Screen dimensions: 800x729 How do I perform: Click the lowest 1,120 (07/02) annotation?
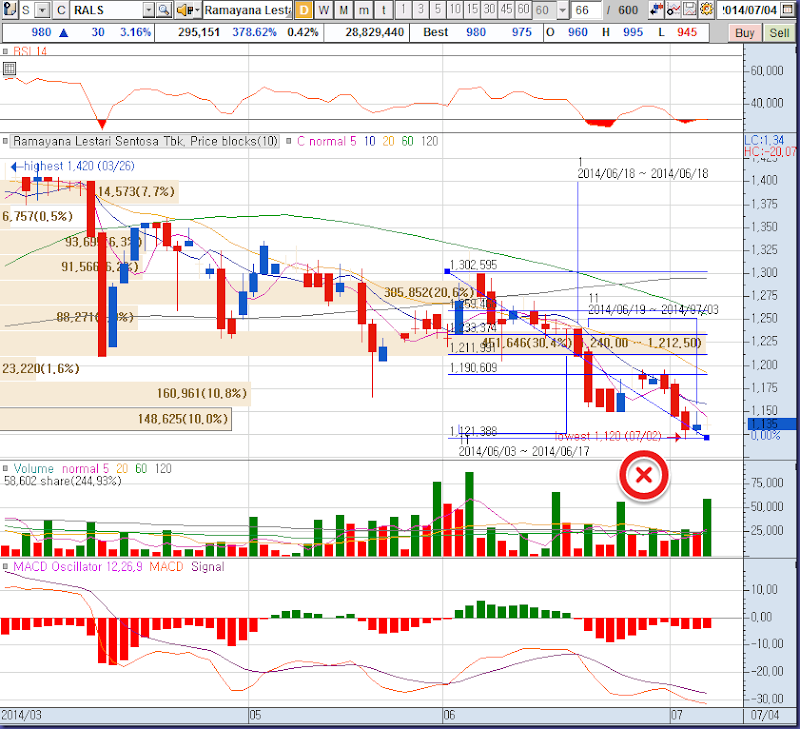click(x=617, y=436)
